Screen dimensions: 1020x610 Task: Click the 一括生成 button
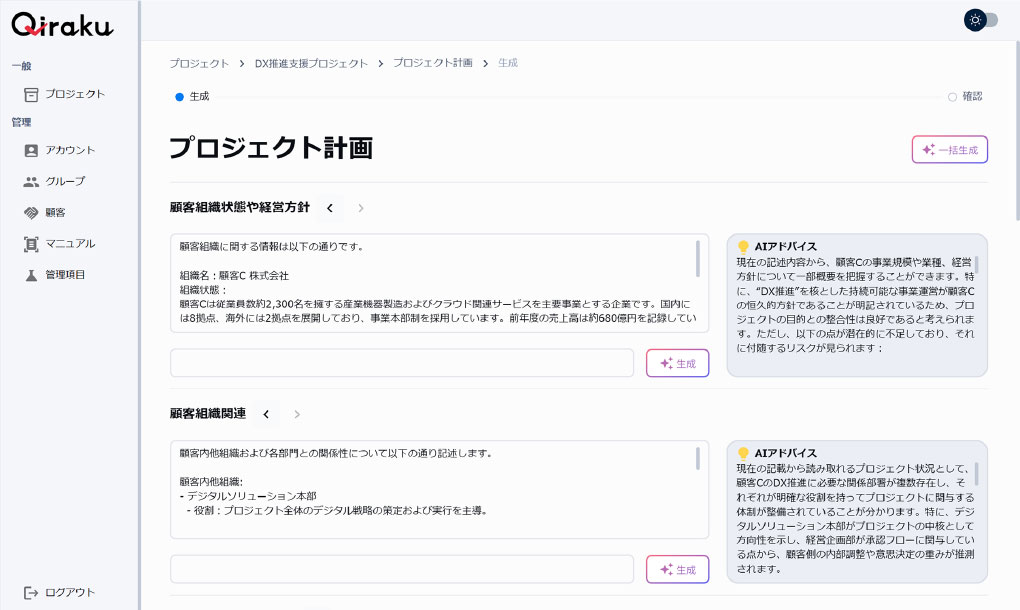(x=949, y=149)
